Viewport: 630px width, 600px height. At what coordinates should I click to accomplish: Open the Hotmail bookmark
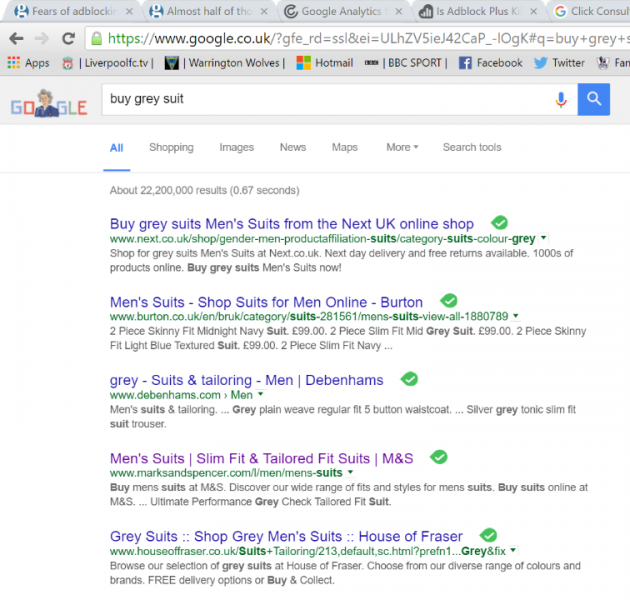(325, 63)
